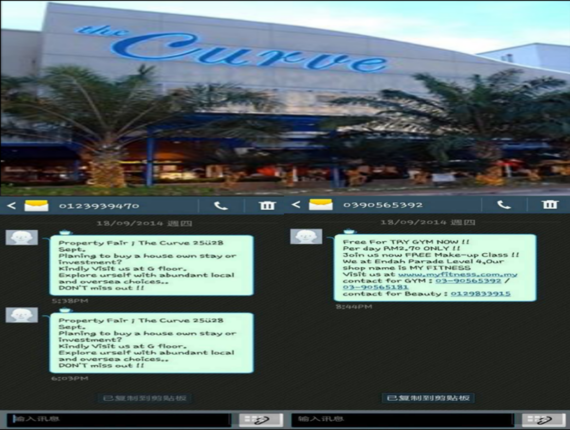Dismiss clipboard toast in the left chat

point(145,398)
